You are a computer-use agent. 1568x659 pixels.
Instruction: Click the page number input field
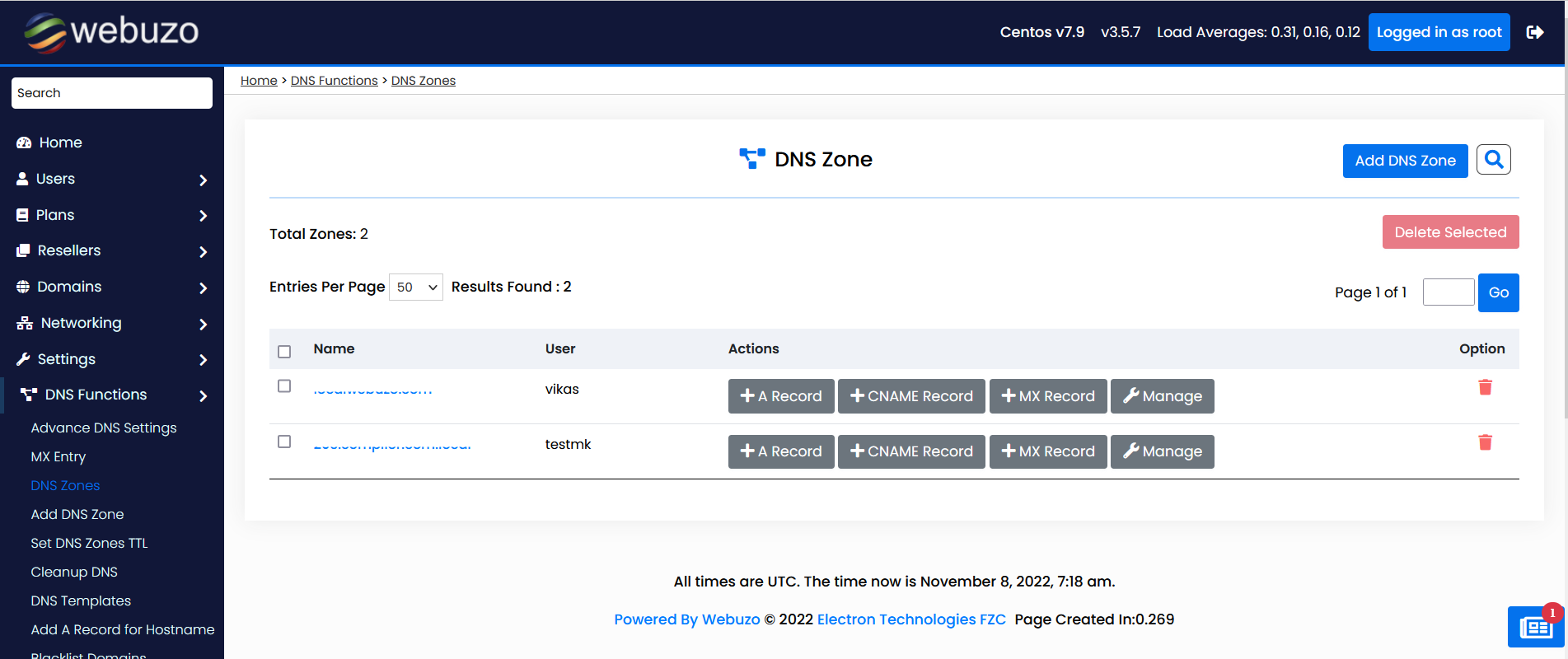pos(1448,292)
